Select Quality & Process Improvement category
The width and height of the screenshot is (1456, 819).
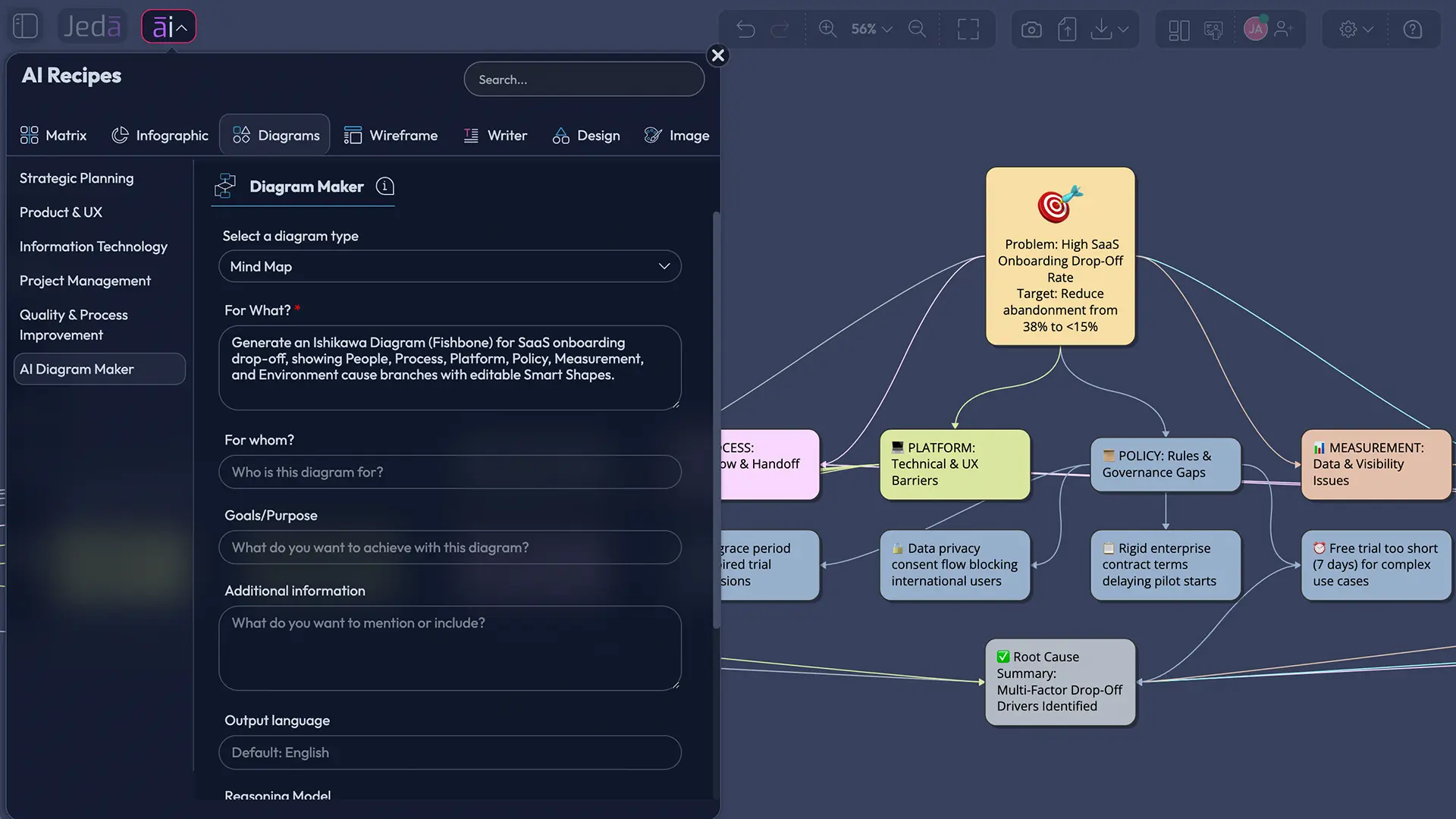click(x=74, y=325)
